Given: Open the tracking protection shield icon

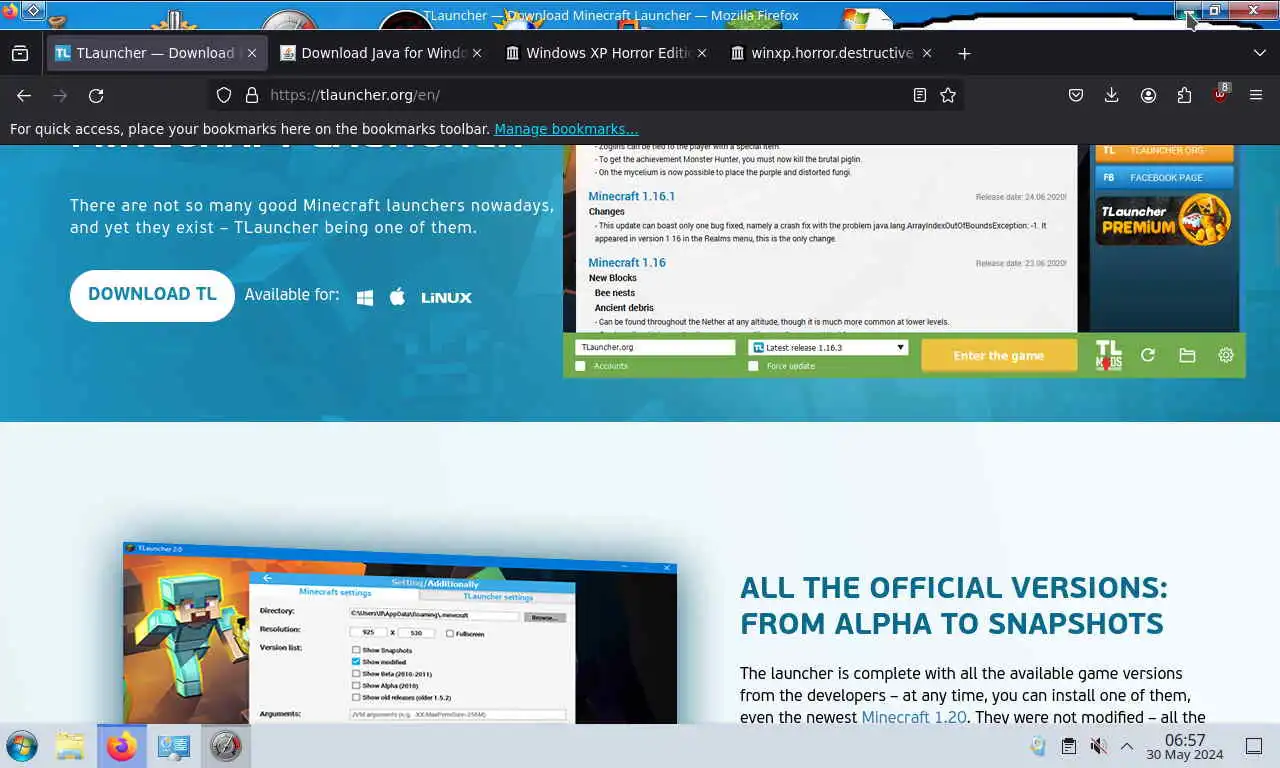Looking at the screenshot, I should pos(224,95).
